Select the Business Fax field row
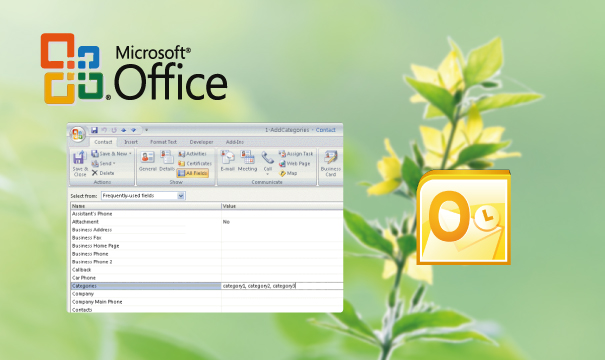 207,238
